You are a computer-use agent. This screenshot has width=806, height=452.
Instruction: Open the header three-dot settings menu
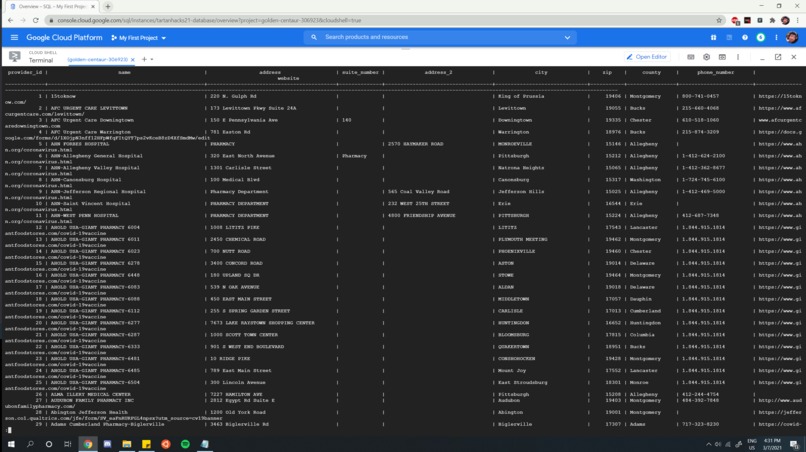coord(776,38)
